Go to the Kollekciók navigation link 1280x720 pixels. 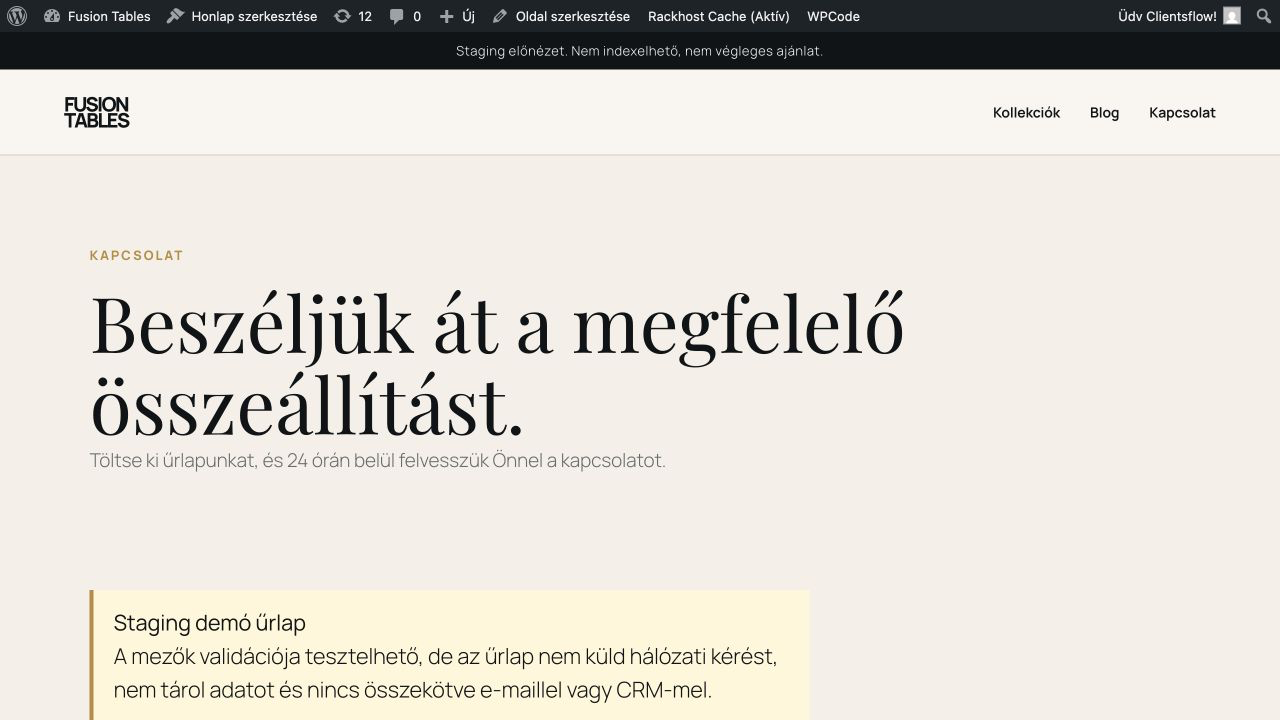click(1026, 113)
